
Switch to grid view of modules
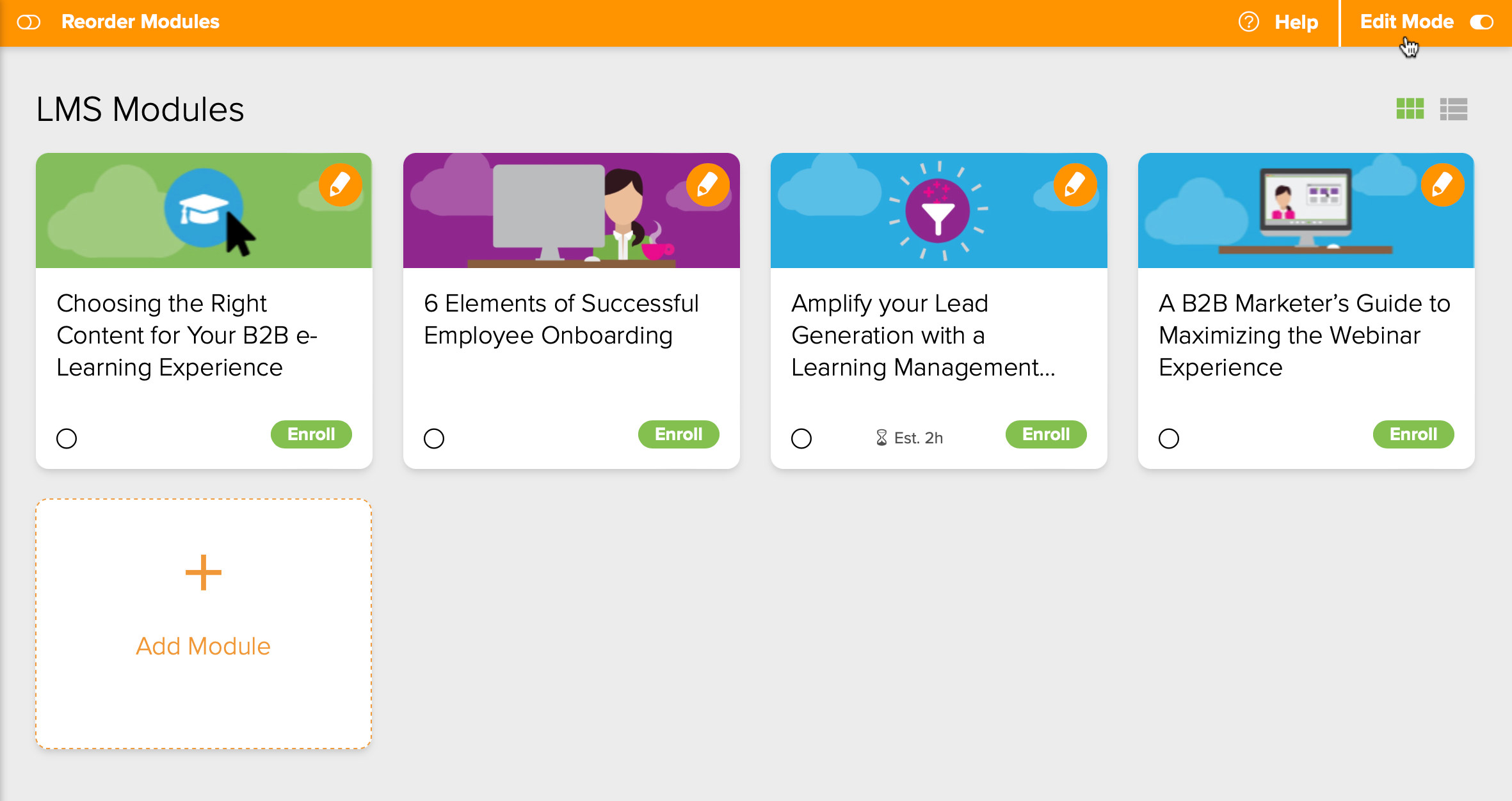[1410, 109]
